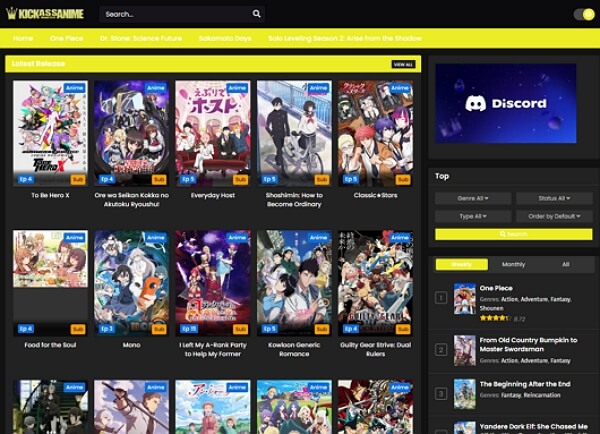Click Reincarnation genre under Beginning After the End

coord(542,395)
